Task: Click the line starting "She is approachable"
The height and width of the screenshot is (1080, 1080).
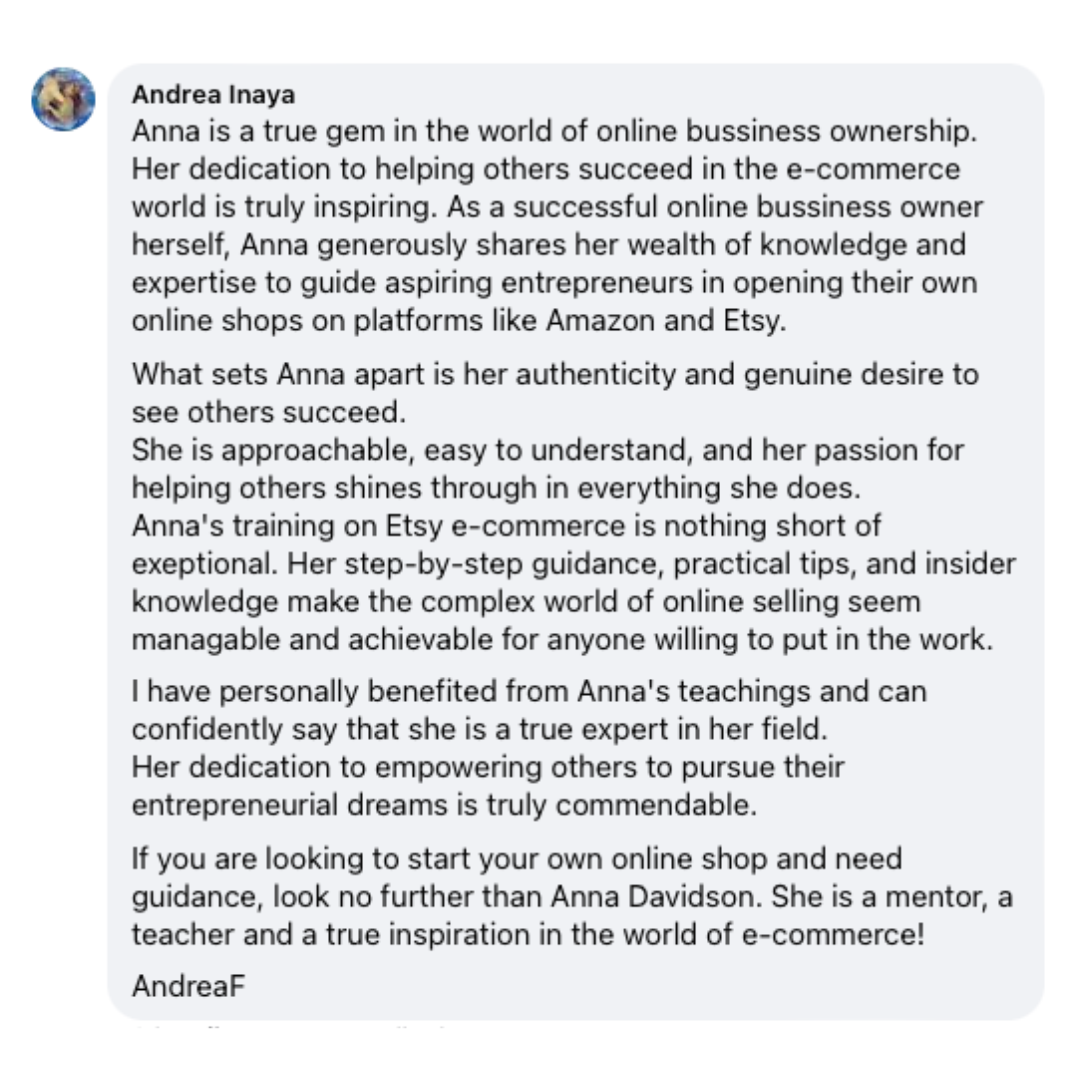Action: point(548,450)
